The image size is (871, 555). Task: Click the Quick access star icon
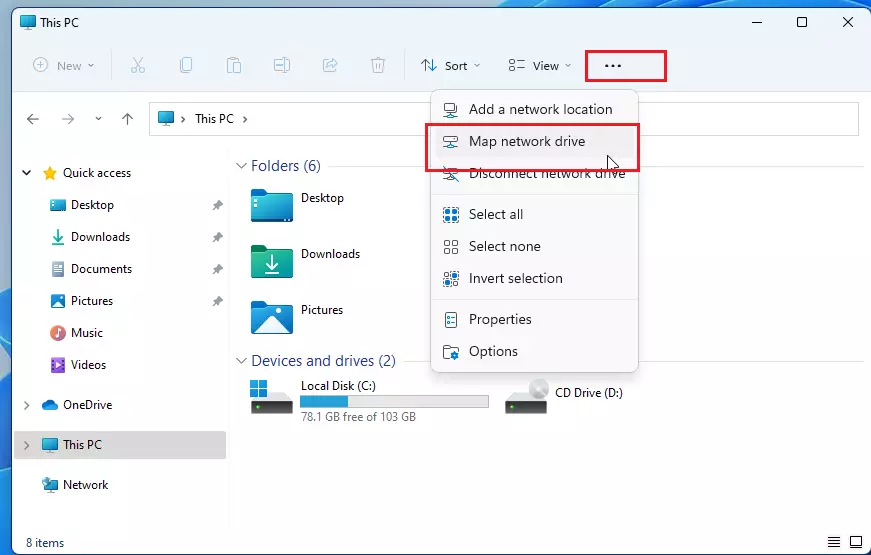point(50,173)
